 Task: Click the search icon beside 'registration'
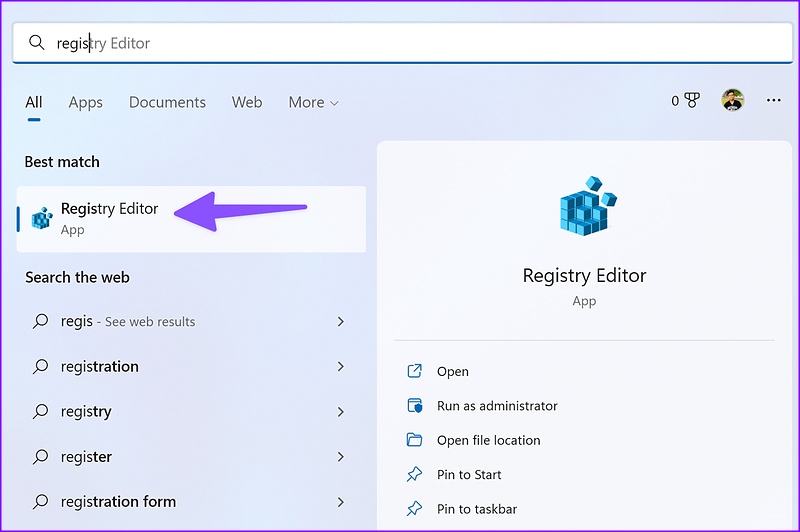point(40,366)
